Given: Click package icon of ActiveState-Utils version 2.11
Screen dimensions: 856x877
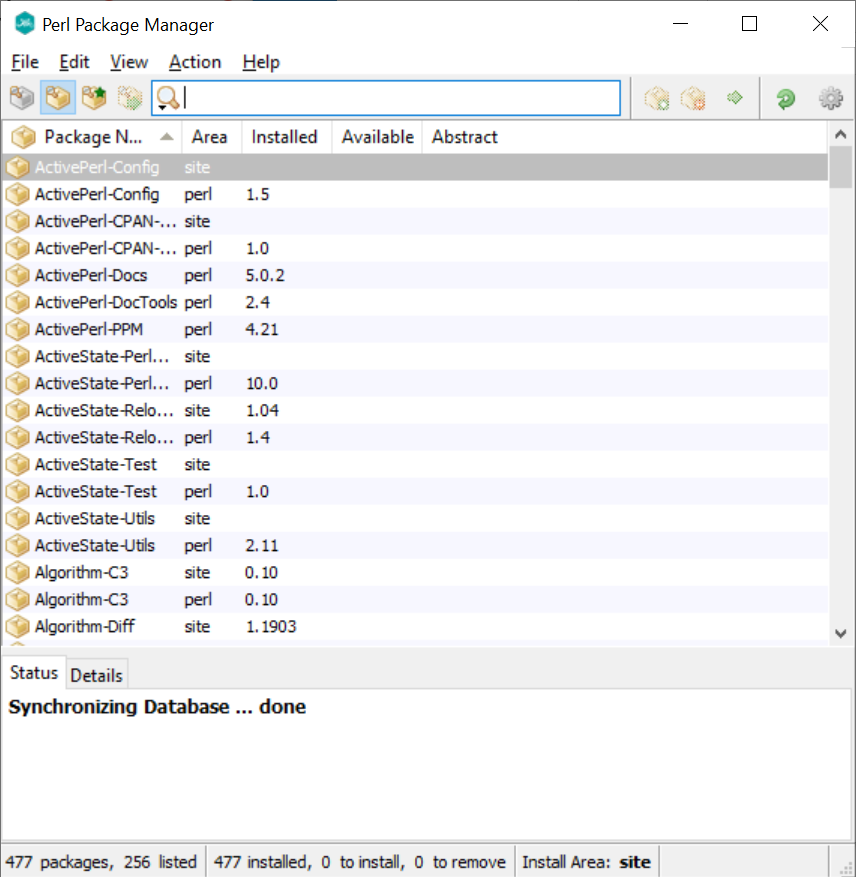Looking at the screenshot, I should click(x=17, y=545).
